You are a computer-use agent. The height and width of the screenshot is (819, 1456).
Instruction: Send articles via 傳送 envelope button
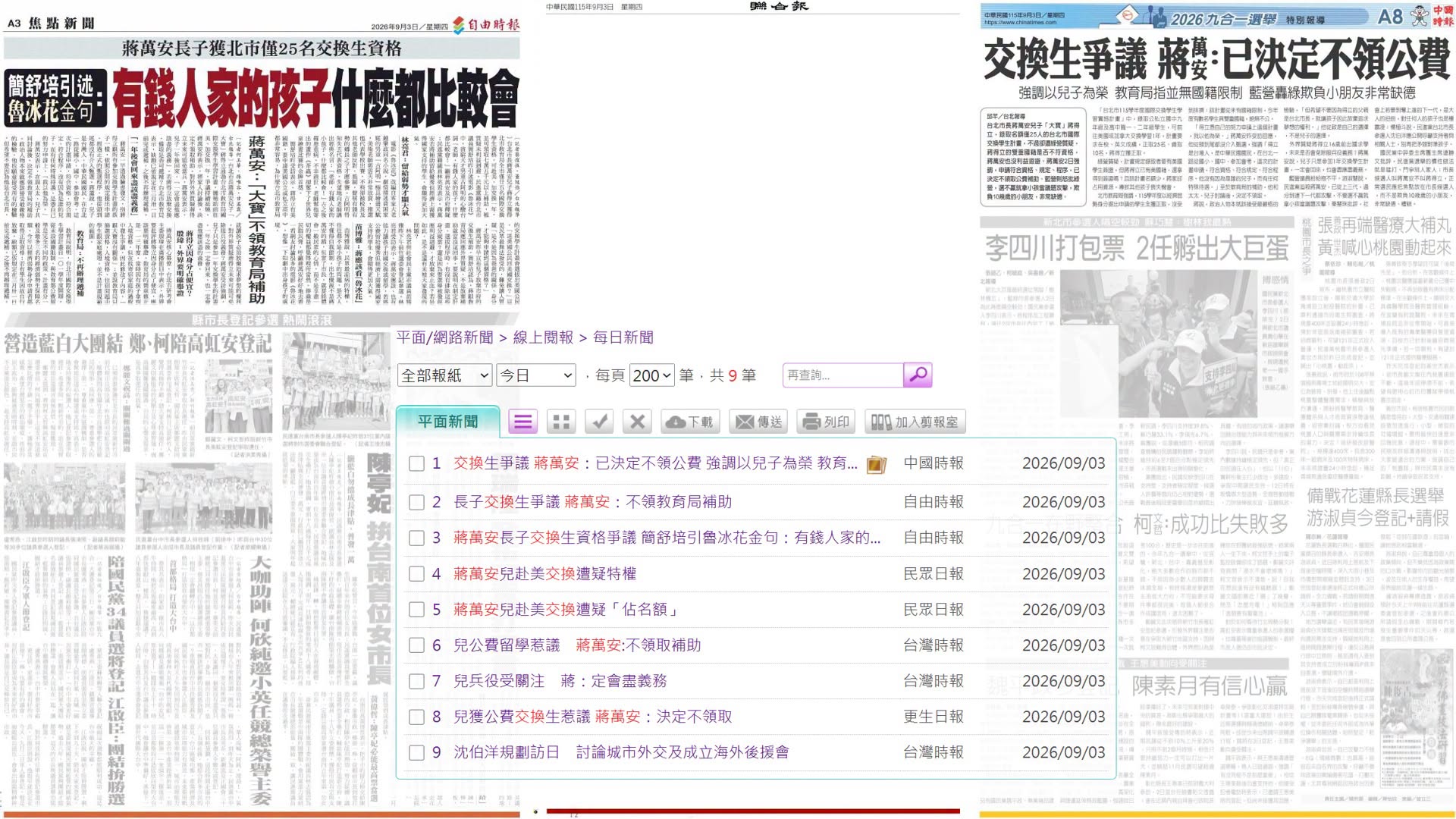pos(758,422)
